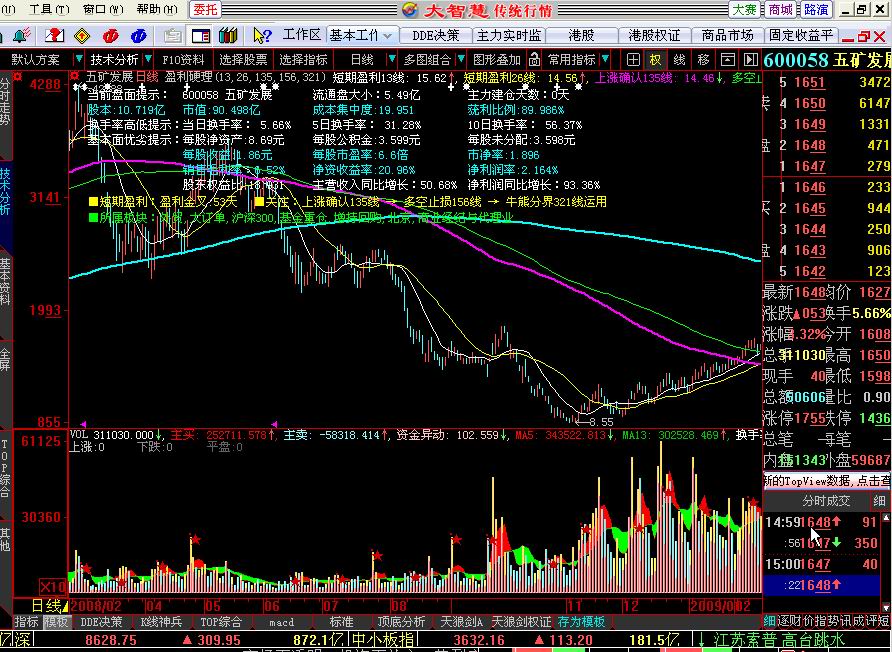
Task: Click the window layout panel icon
Action: click(x=201, y=36)
